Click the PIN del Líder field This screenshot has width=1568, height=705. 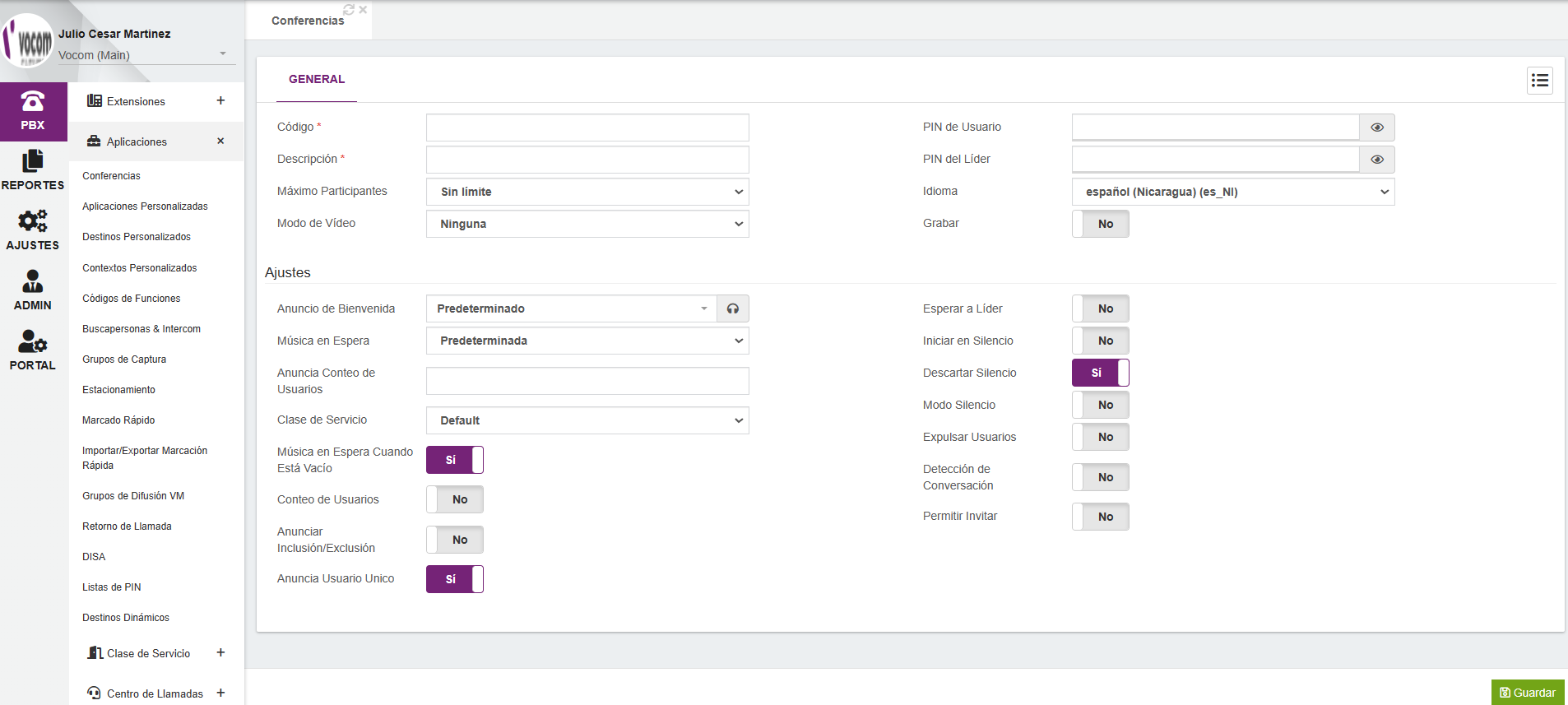[x=1216, y=160]
